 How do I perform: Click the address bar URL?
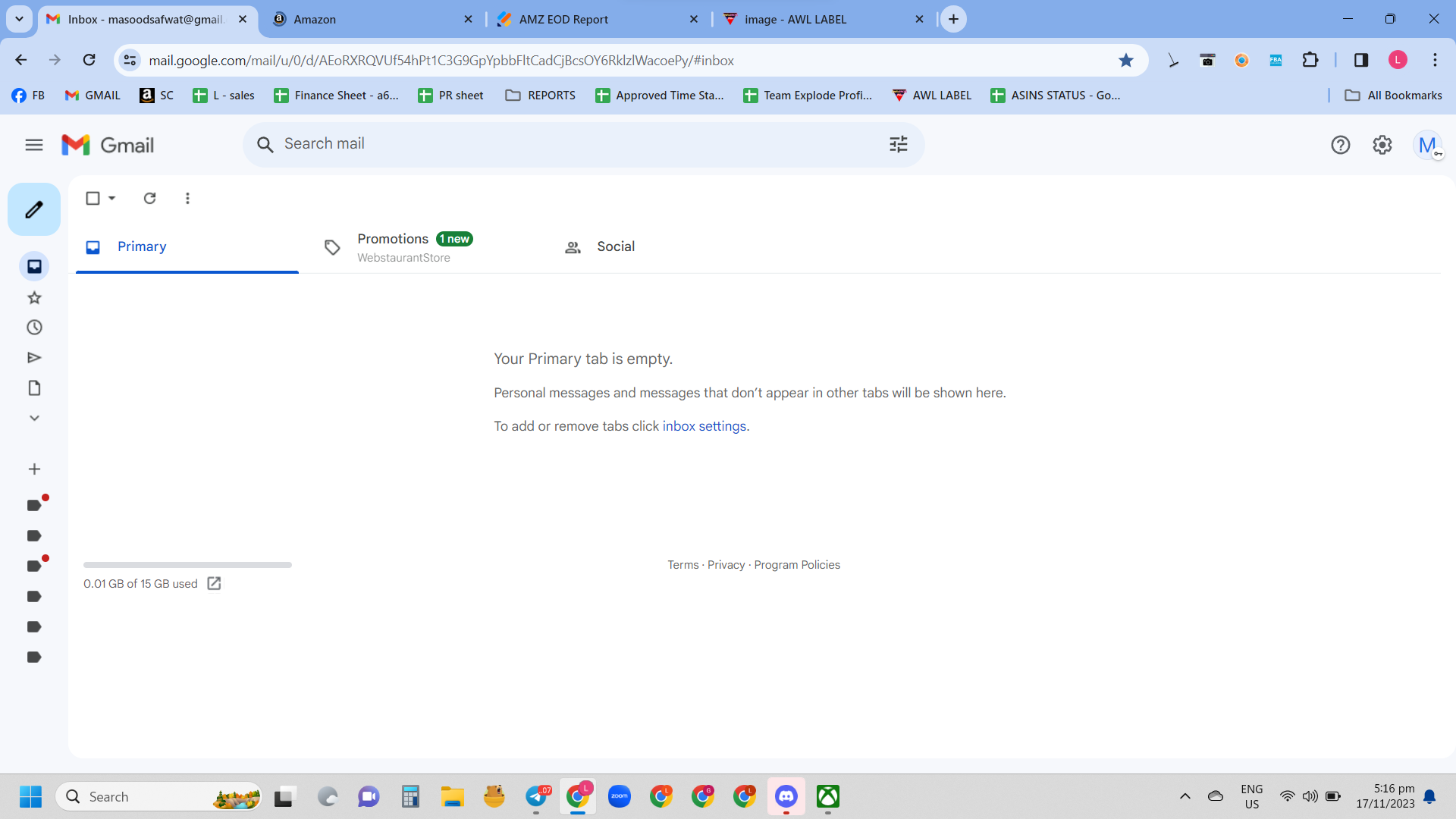[441, 61]
